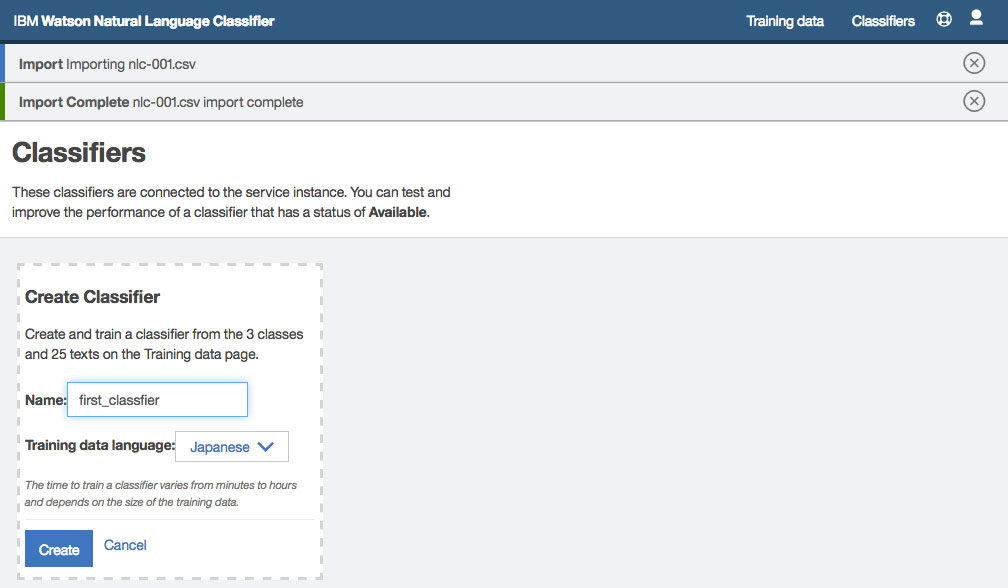Open the Classifiers page in header

coord(883,21)
